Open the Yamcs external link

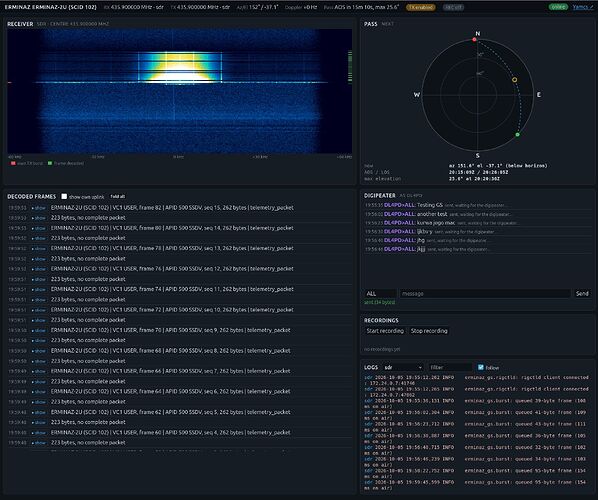pyautogui.click(x=582, y=7)
